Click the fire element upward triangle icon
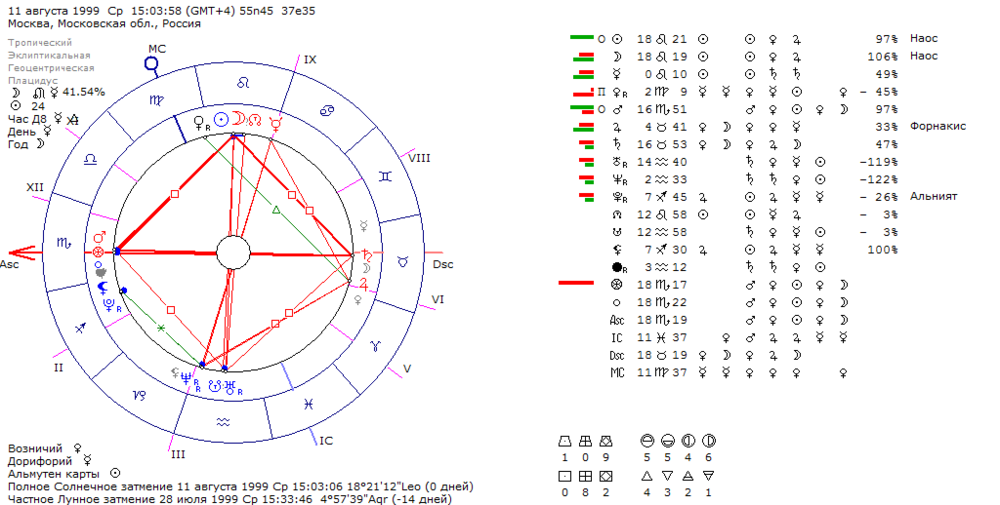1000x505 pixels. click(647, 476)
